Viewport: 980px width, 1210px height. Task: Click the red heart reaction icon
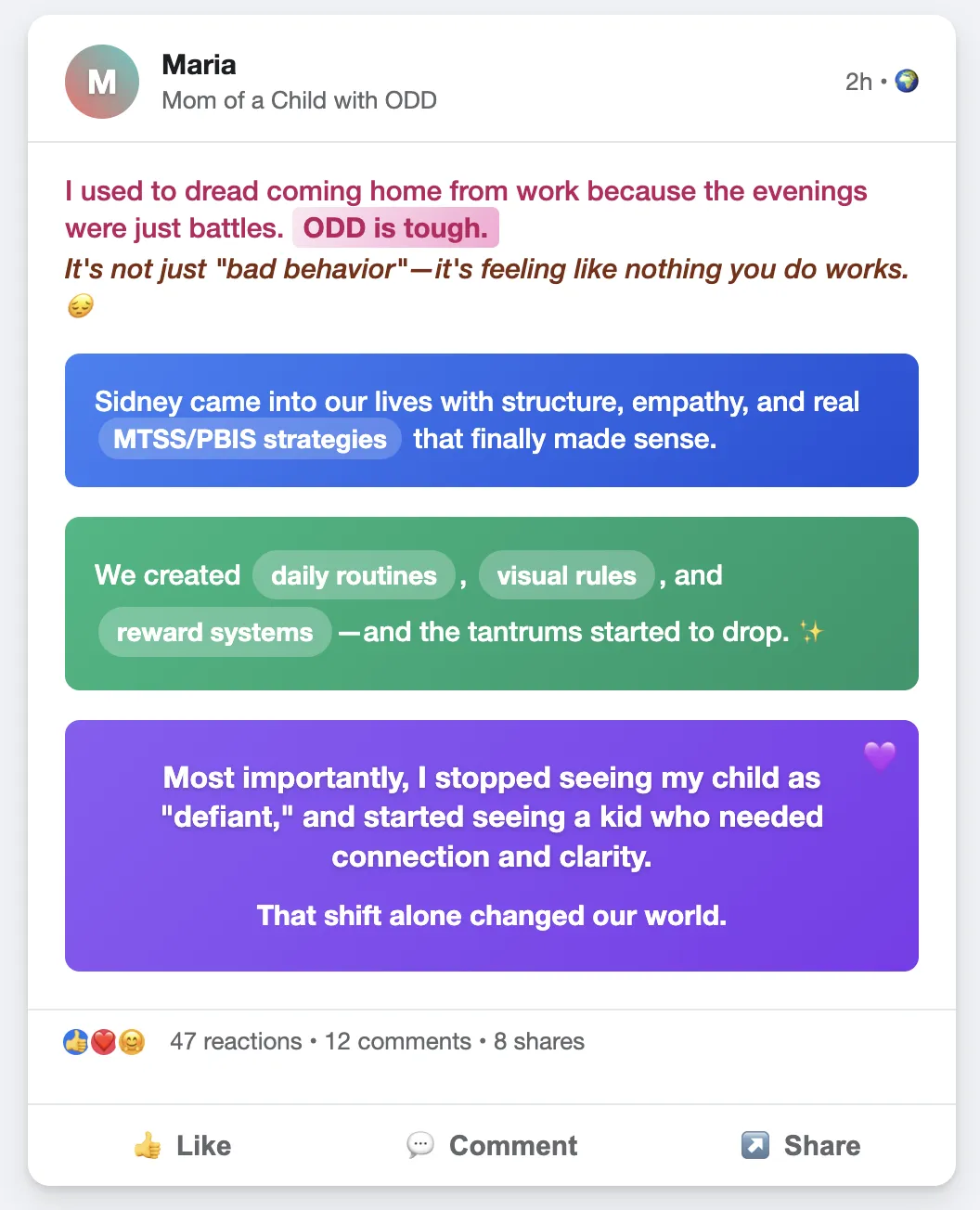[103, 1042]
